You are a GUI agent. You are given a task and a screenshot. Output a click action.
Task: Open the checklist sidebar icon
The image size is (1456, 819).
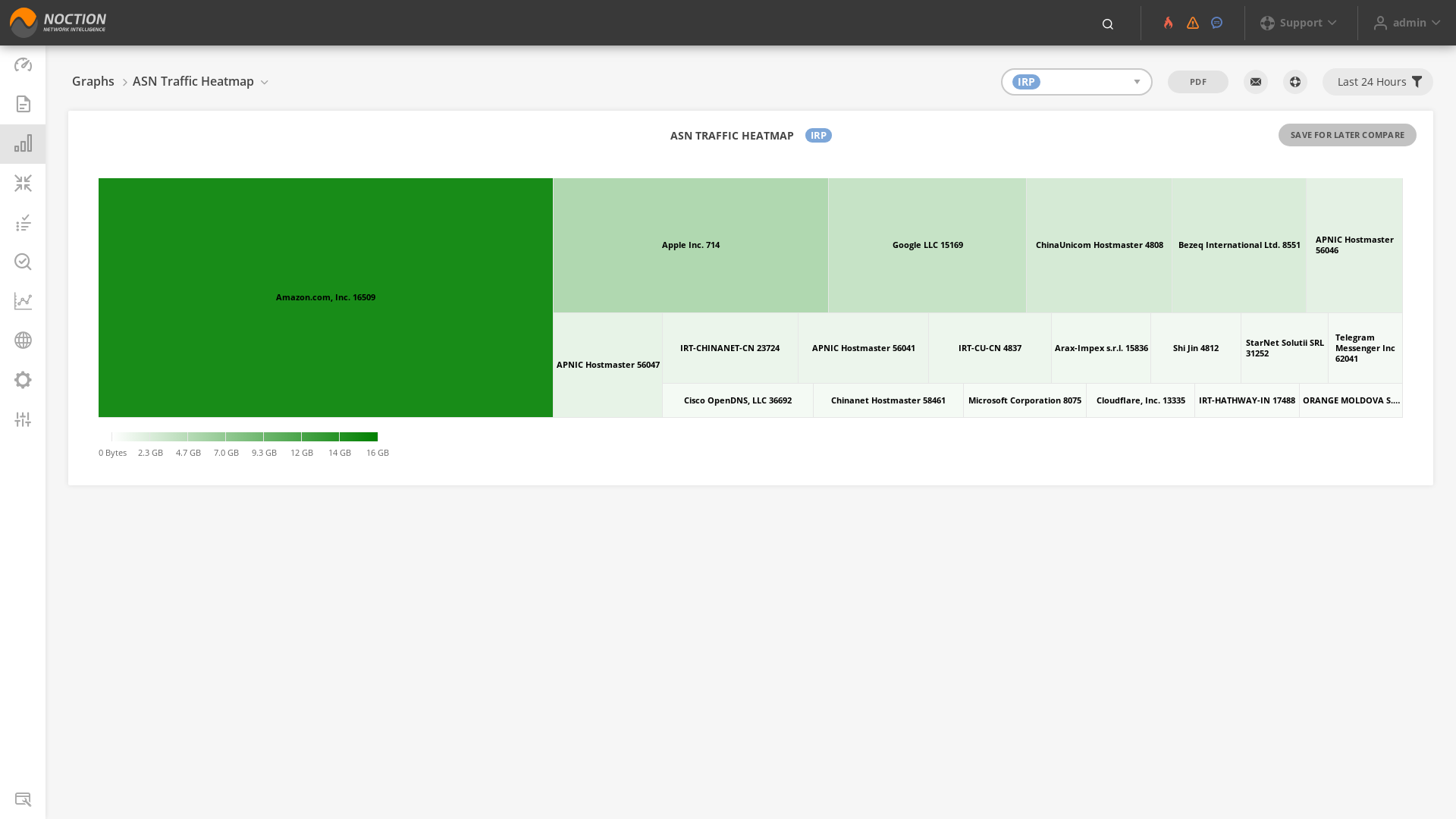pyautogui.click(x=23, y=222)
